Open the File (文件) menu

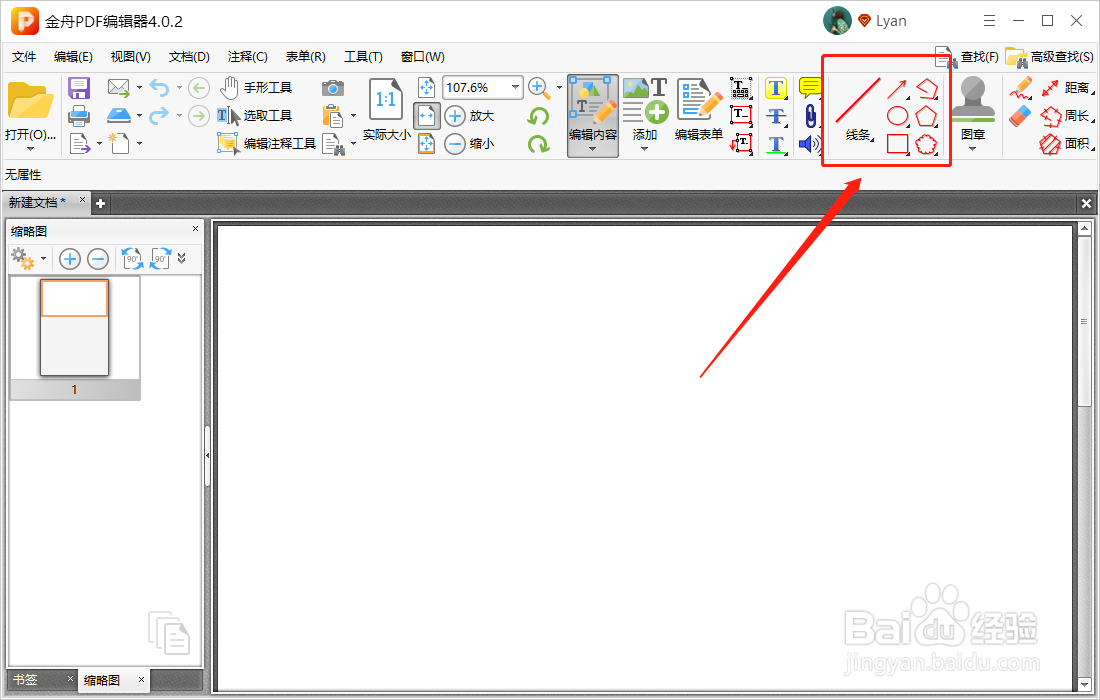click(x=24, y=57)
